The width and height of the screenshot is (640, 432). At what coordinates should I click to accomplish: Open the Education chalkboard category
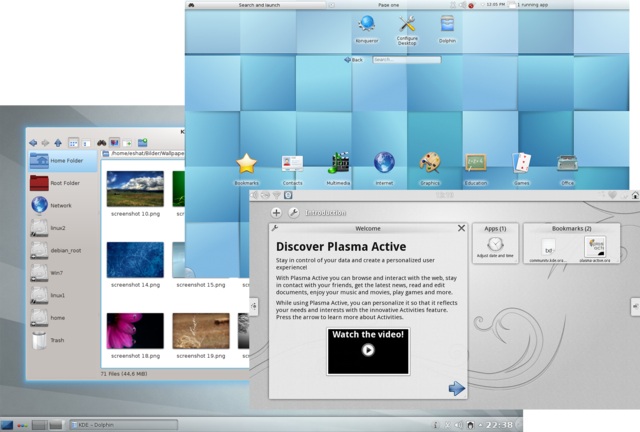476,170
